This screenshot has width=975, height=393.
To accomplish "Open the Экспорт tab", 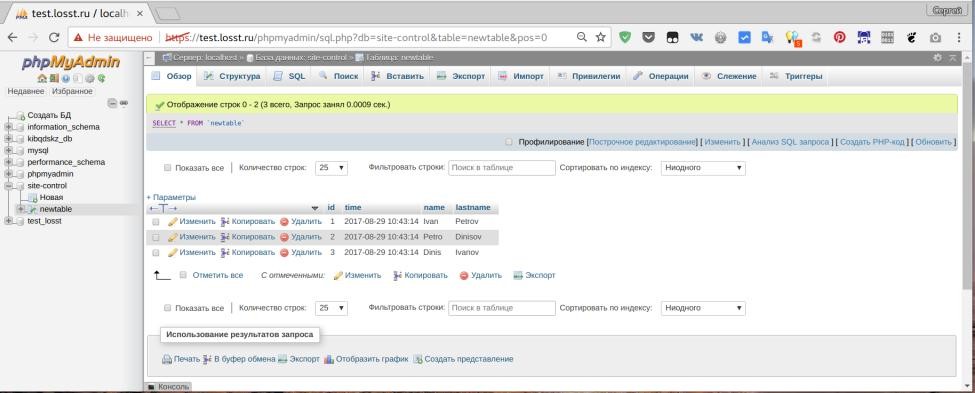I will tap(461, 76).
